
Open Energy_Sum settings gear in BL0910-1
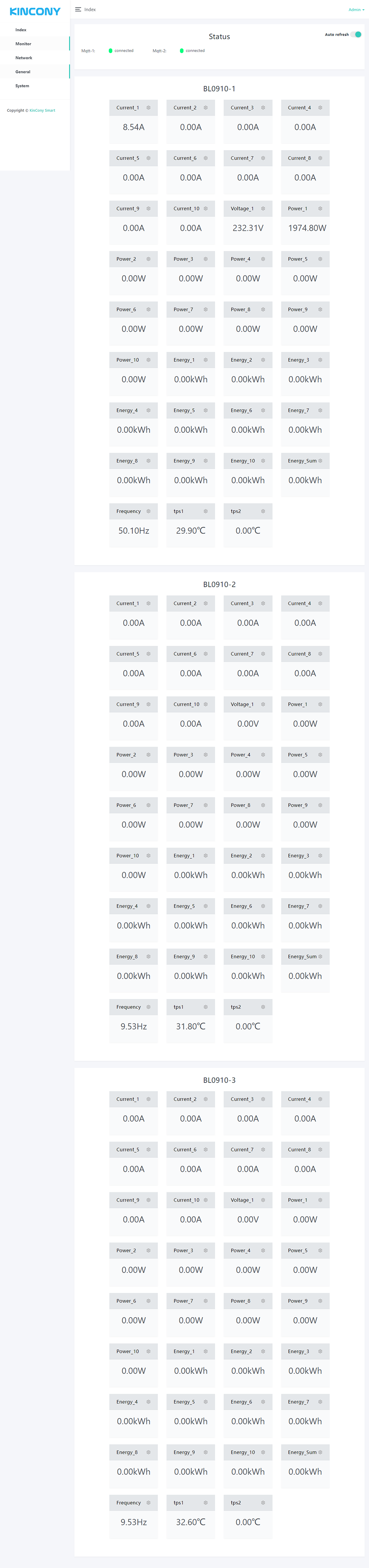(x=320, y=461)
